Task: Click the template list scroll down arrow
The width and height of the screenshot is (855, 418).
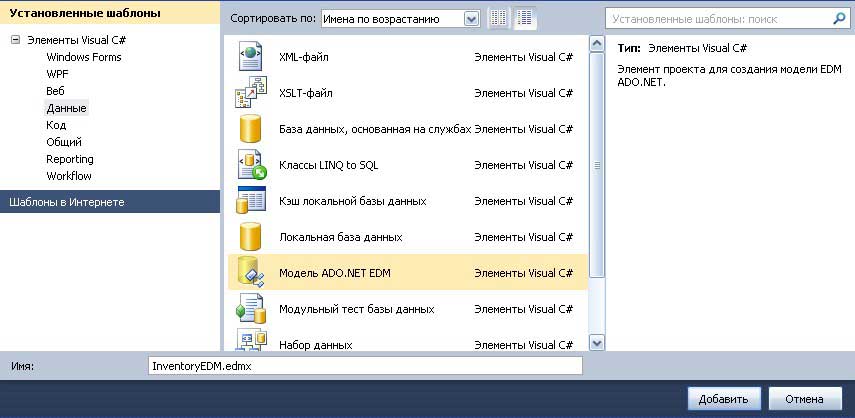Action: pos(597,342)
